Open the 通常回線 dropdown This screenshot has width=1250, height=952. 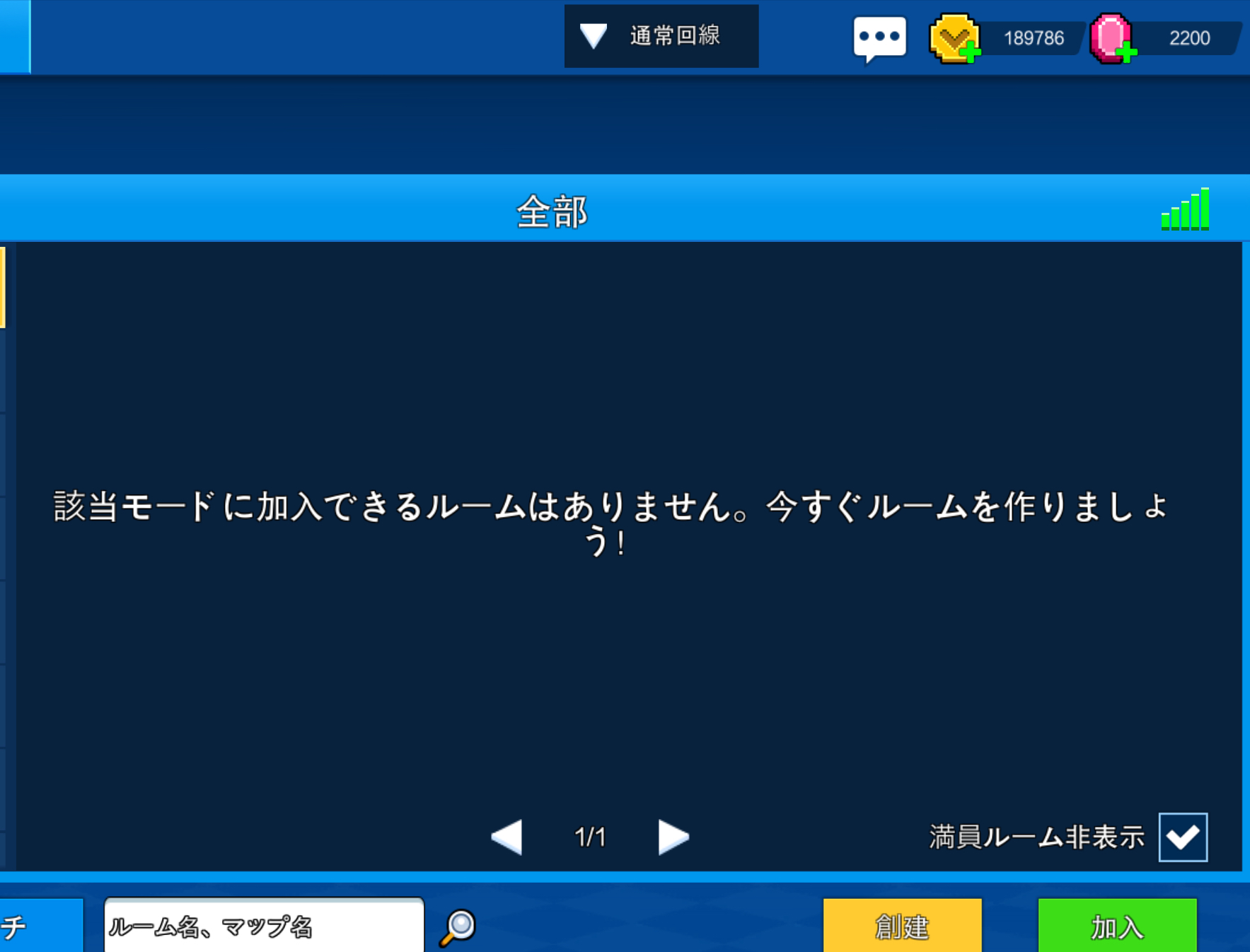(661, 36)
